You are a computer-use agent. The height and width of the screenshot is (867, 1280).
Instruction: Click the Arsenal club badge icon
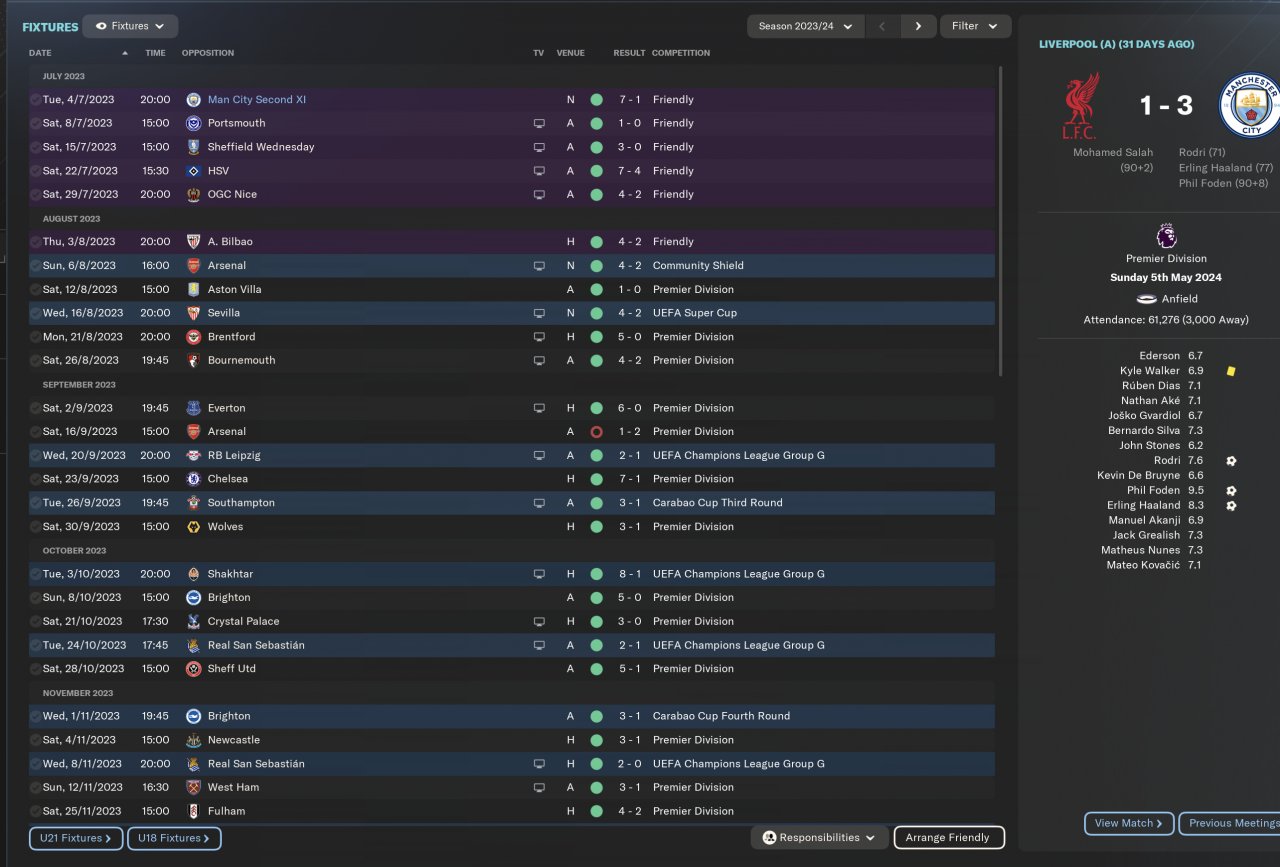pyautogui.click(x=194, y=266)
